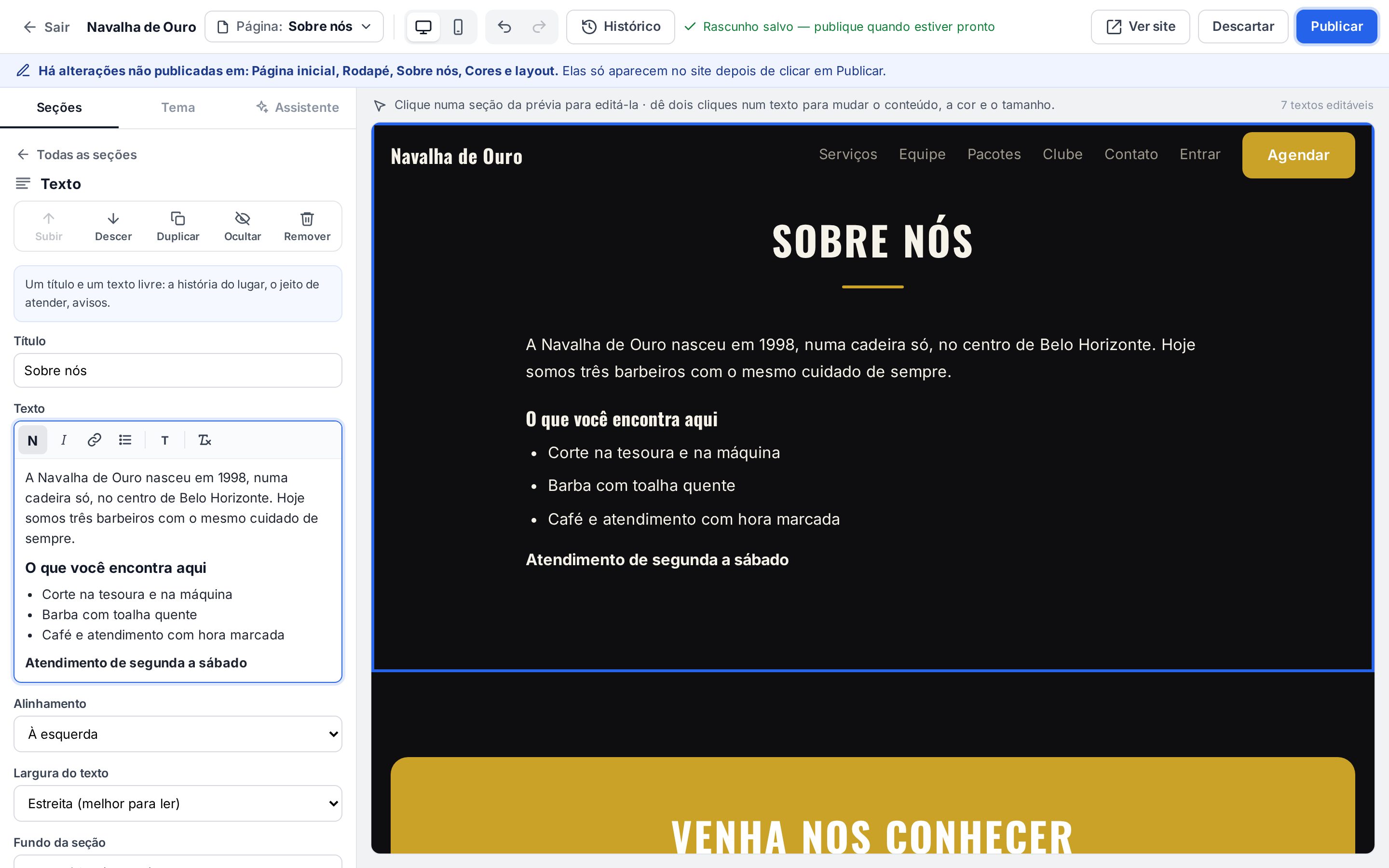Image resolution: width=1389 pixels, height=868 pixels.
Task: Click Clube in the preview navigation
Action: [1062, 154]
